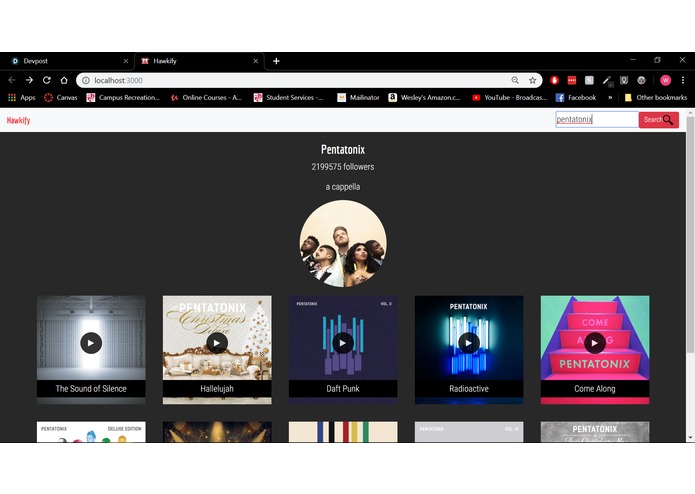Close the Hawkify tab
Image resolution: width=695 pixels, height=494 pixels.
[256, 61]
